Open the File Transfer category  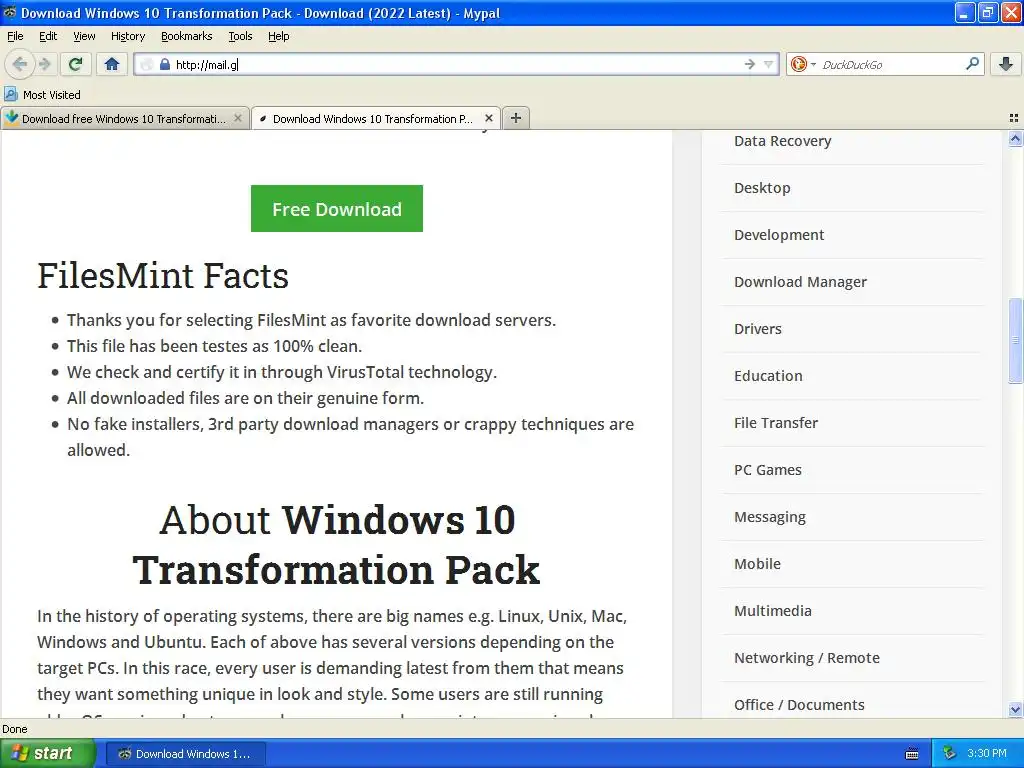pyautogui.click(x=776, y=423)
